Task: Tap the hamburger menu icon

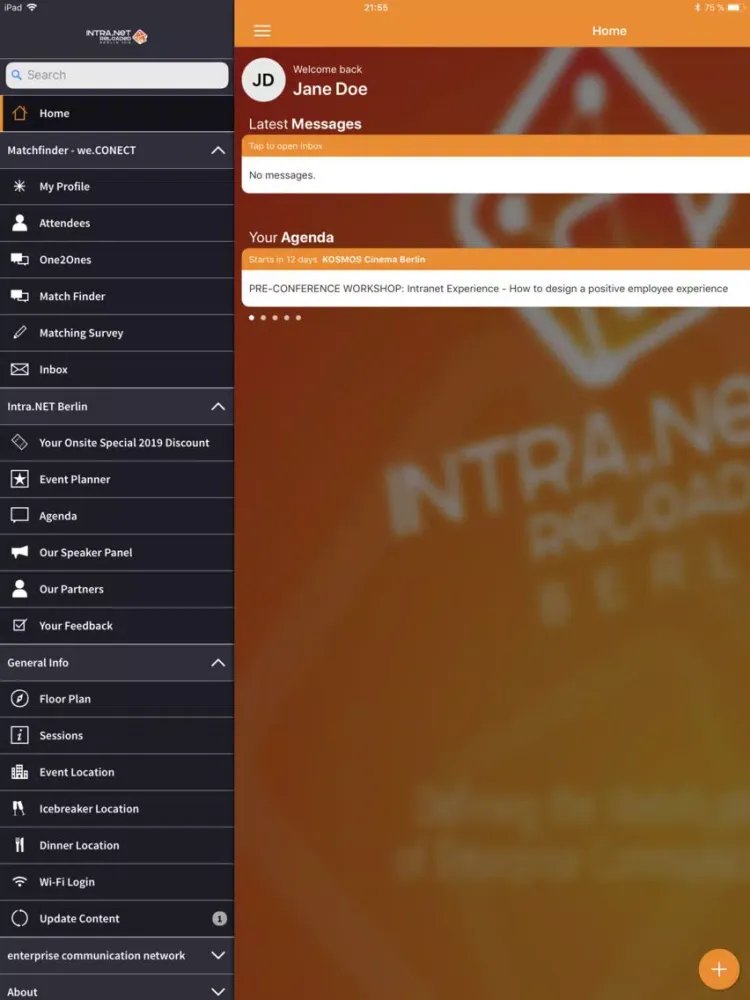Action: tap(262, 31)
